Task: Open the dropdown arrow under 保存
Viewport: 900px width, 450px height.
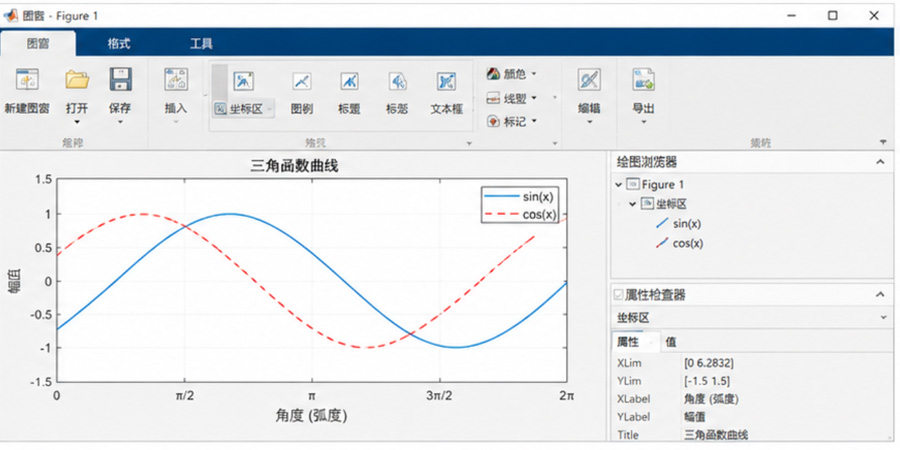Action: point(121,122)
